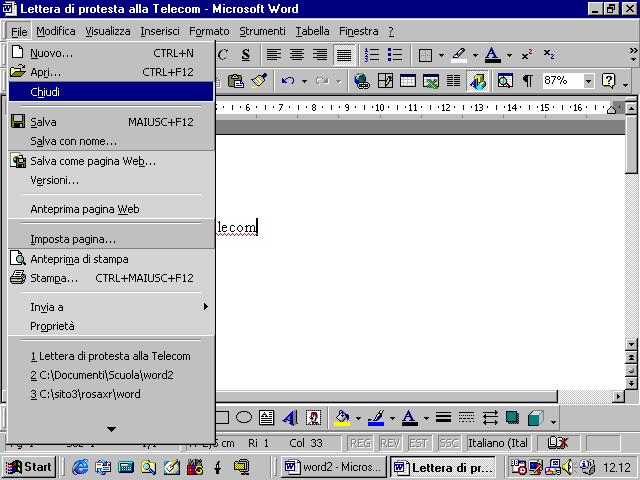Insert a table into document
The height and width of the screenshot is (480, 640).
(408, 81)
